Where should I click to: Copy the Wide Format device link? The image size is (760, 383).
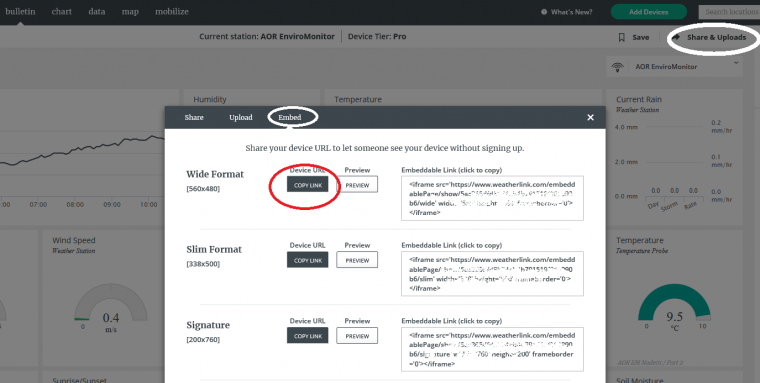tap(307, 184)
